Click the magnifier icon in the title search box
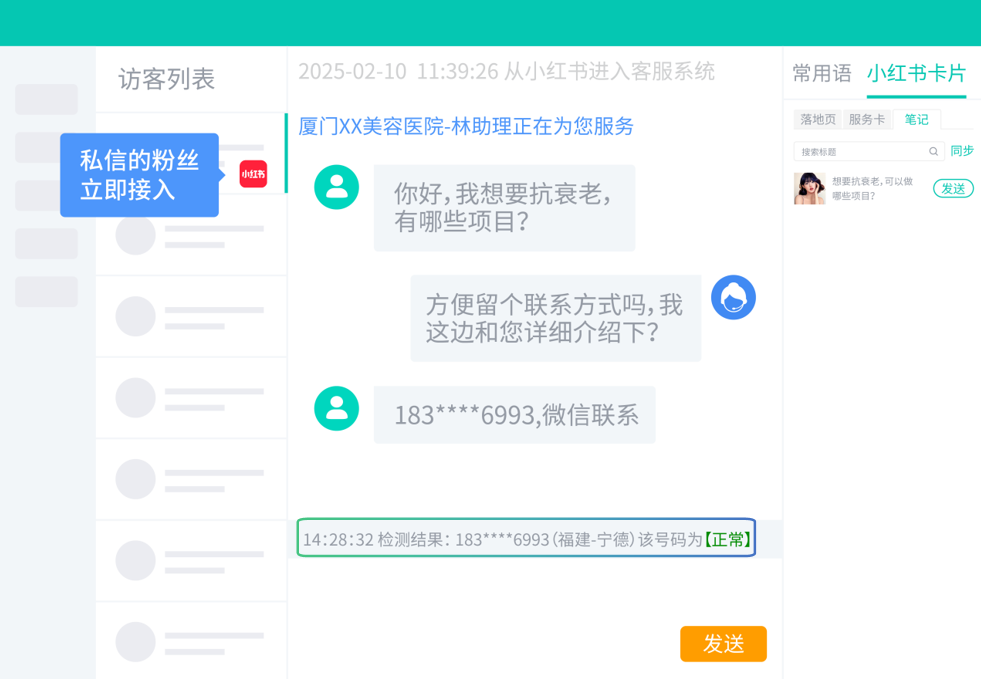The width and height of the screenshot is (981, 679). pos(933,151)
